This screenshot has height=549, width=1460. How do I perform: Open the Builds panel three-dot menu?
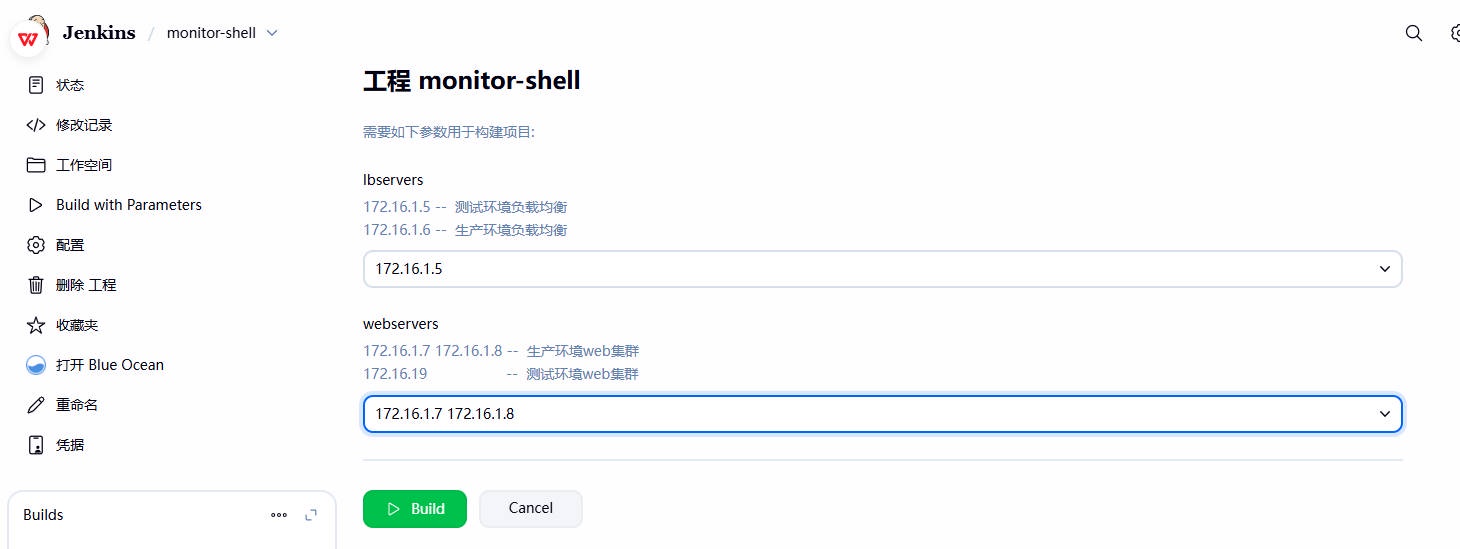(279, 515)
